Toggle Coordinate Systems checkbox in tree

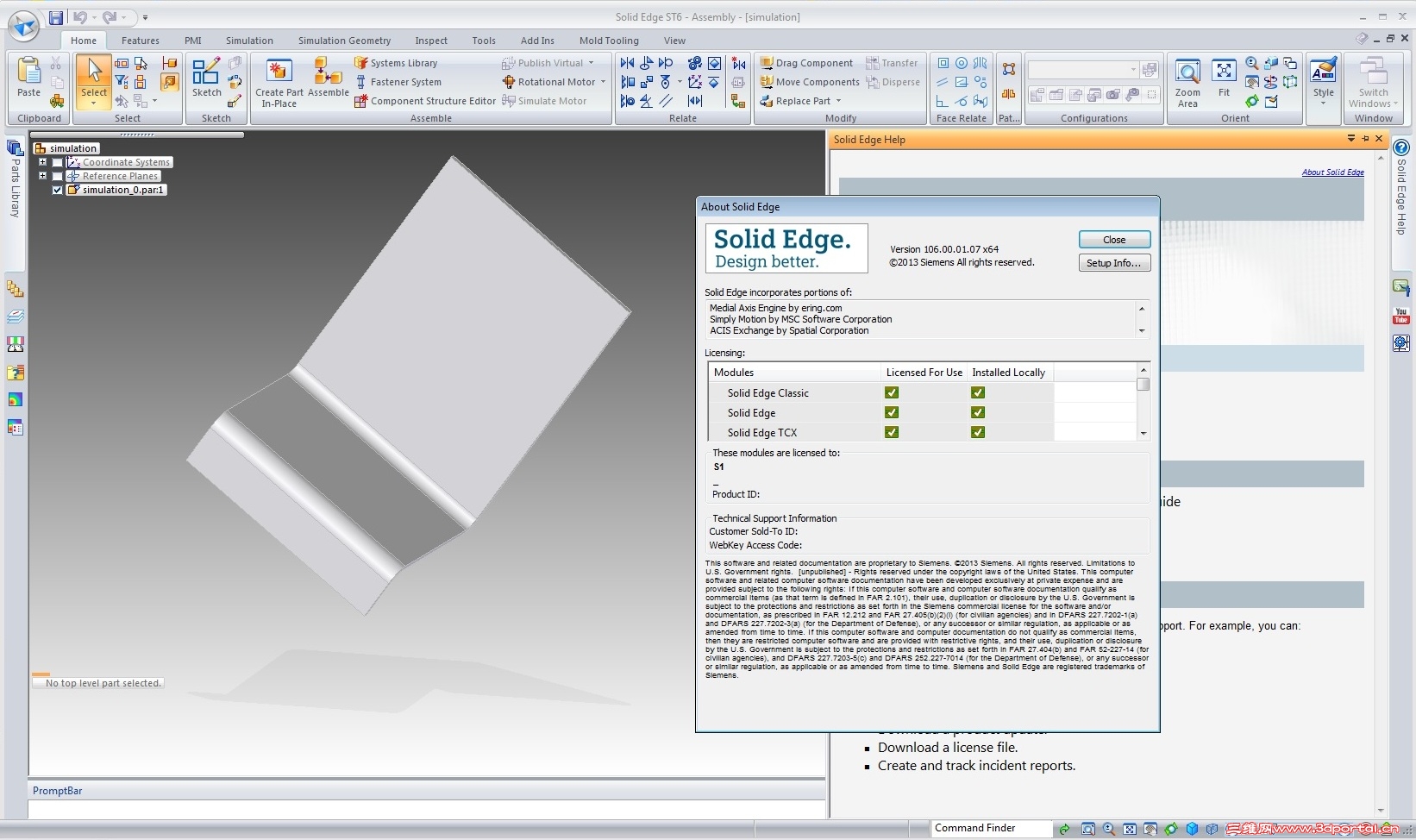point(58,162)
